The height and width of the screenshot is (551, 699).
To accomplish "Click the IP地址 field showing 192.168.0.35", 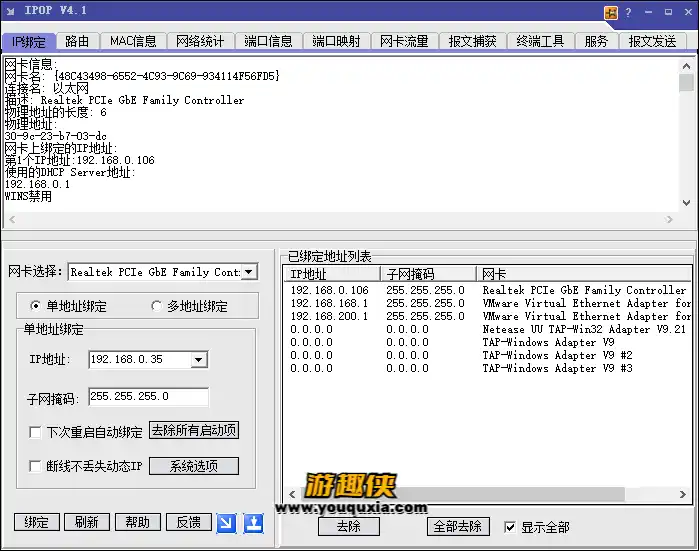I will pyautogui.click(x=140, y=359).
